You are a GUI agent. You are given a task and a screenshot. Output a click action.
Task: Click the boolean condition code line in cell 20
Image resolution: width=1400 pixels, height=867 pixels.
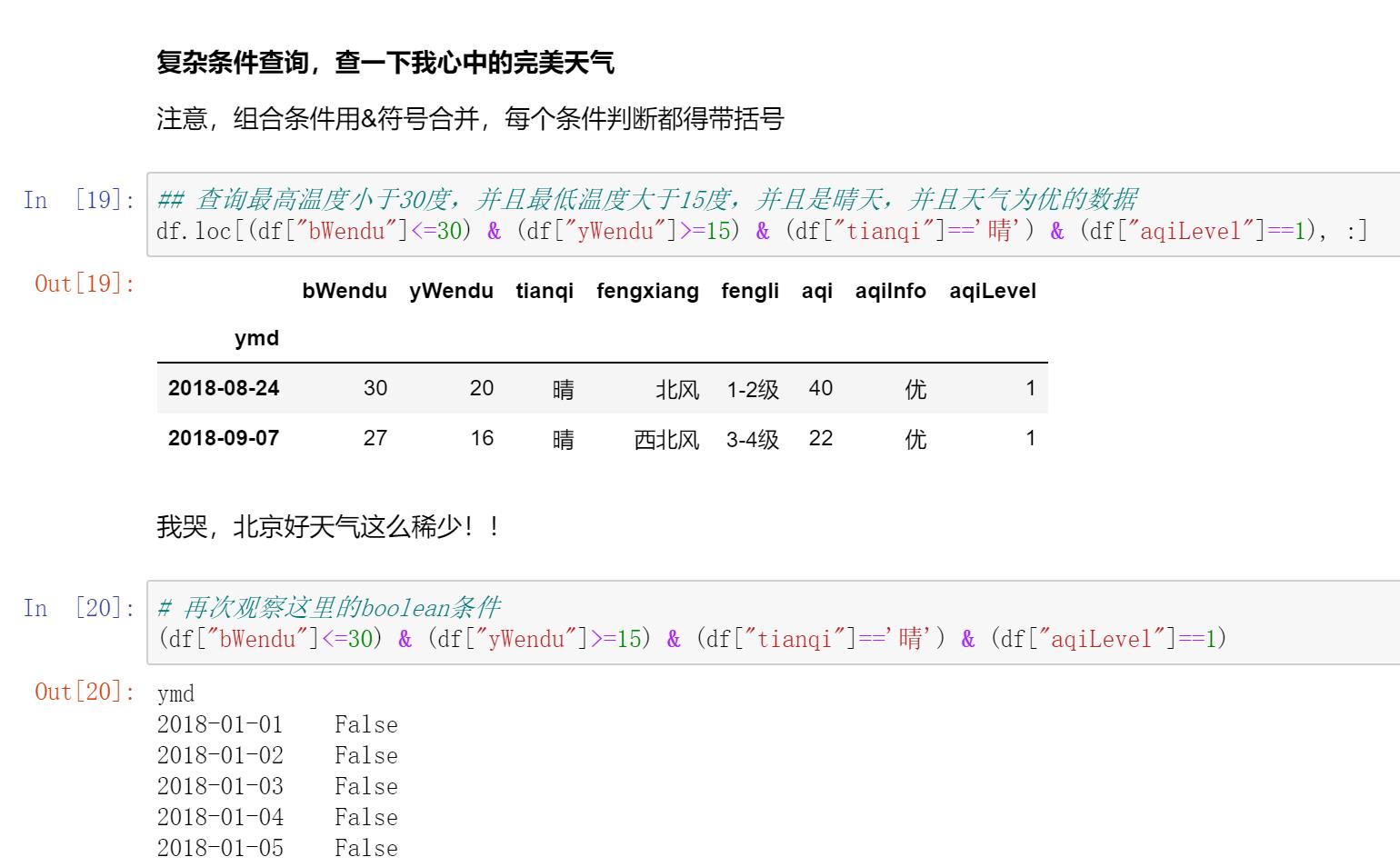[692, 639]
